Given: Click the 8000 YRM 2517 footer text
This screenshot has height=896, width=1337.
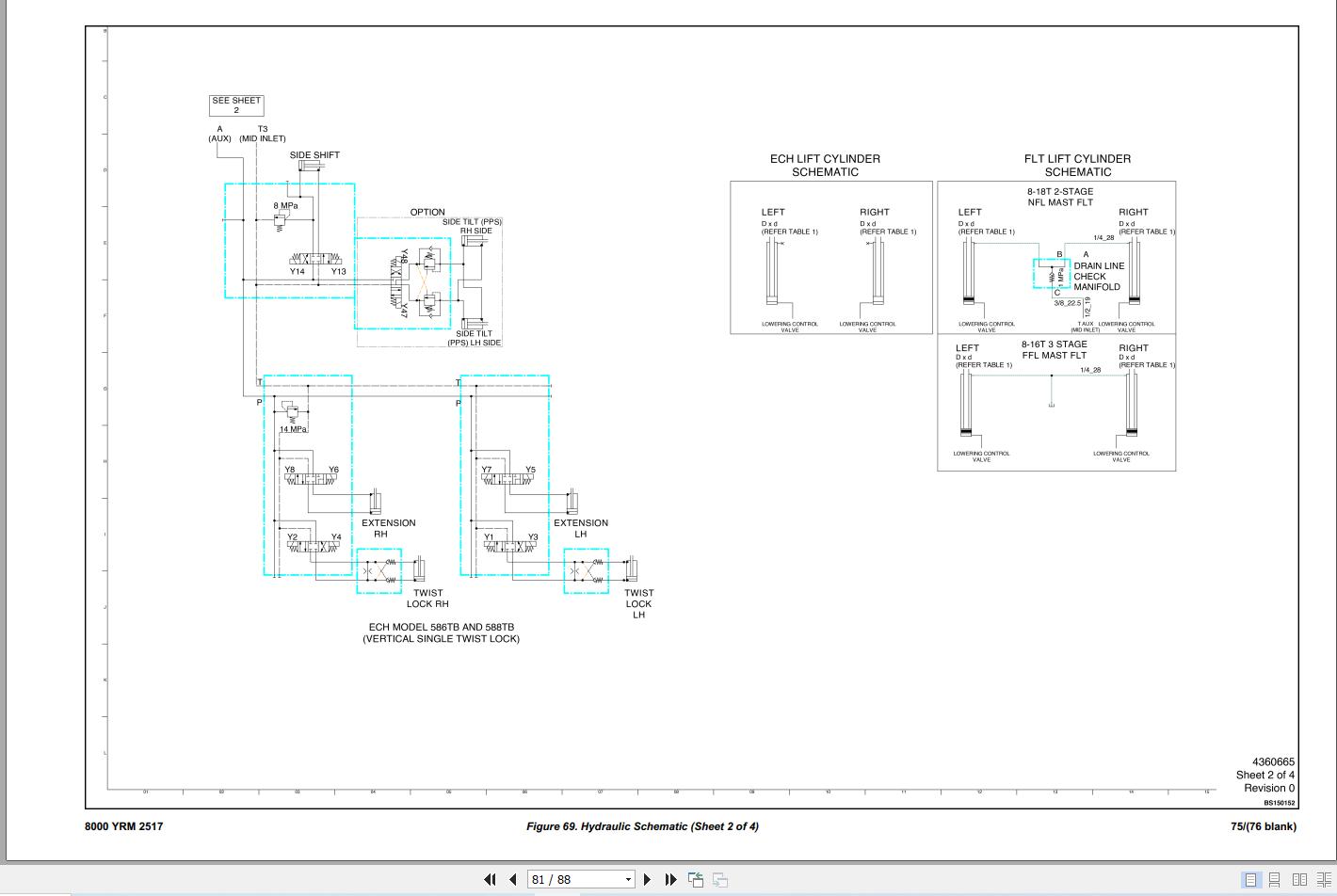Looking at the screenshot, I should 123,826.
